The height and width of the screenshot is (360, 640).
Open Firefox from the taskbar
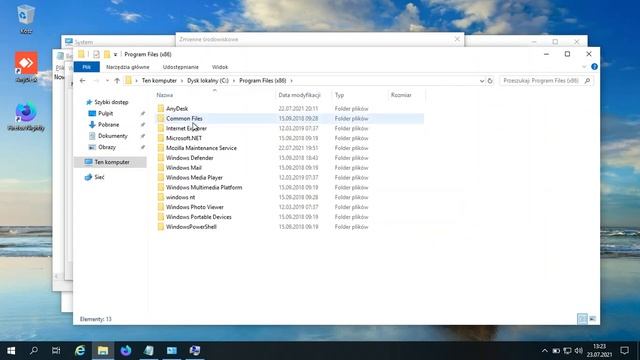(x=126, y=351)
